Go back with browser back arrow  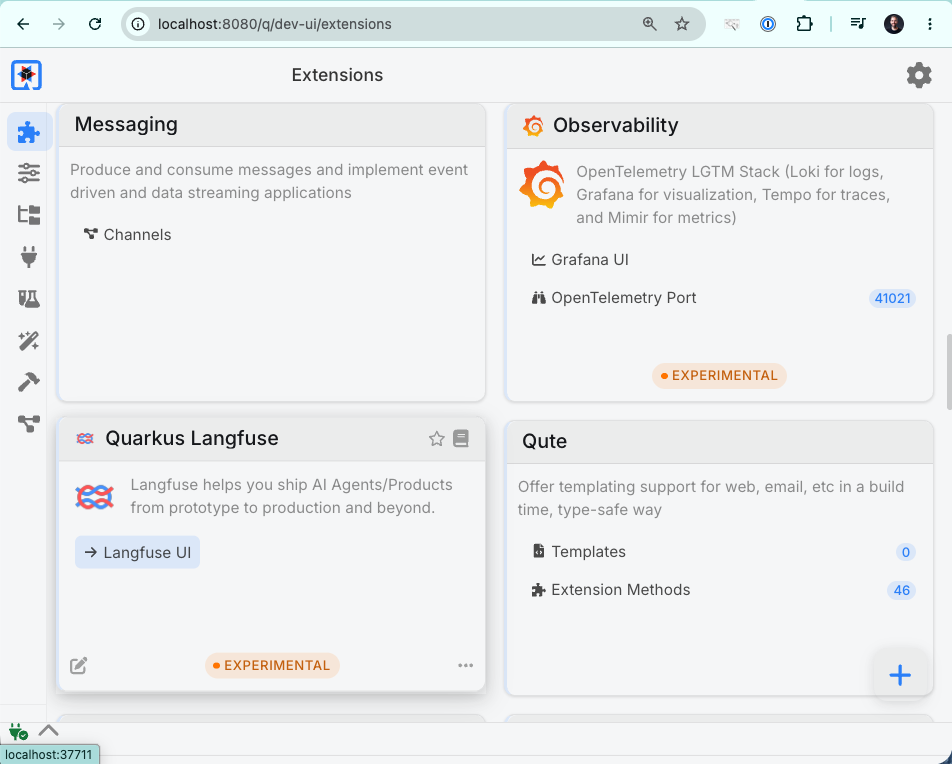click(23, 24)
